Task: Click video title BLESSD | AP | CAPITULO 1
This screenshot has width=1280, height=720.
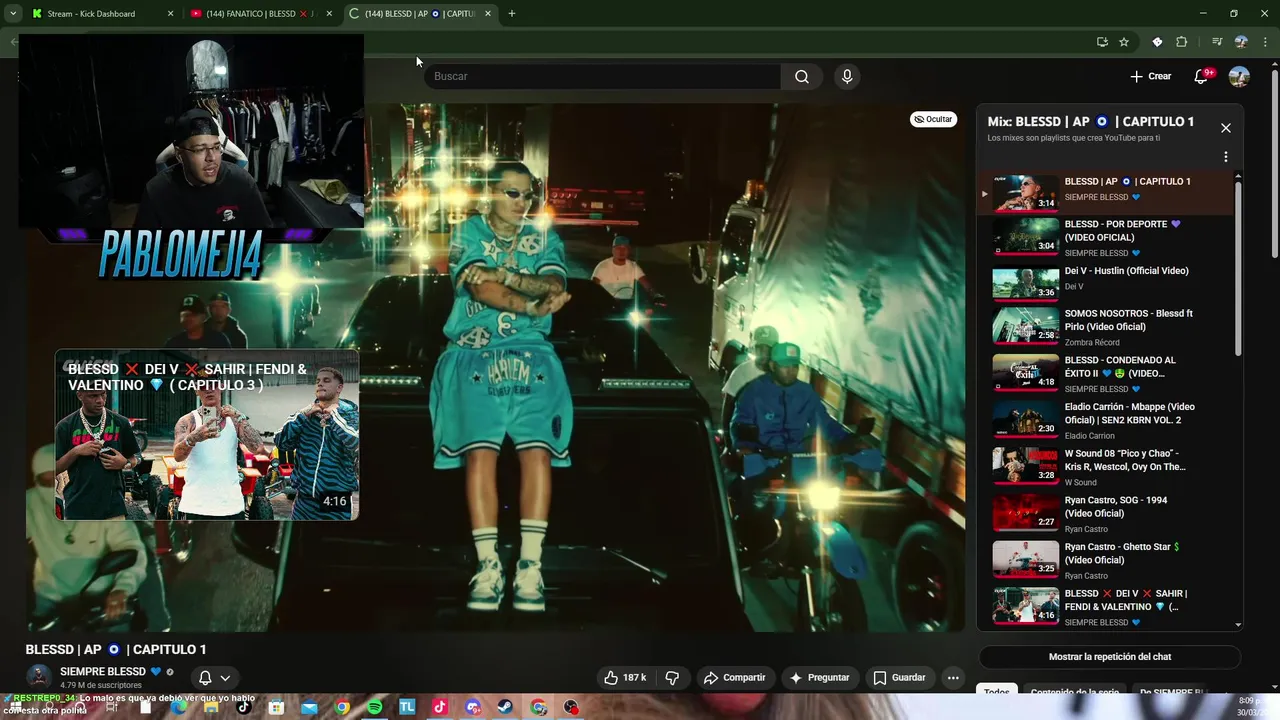Action: [116, 649]
